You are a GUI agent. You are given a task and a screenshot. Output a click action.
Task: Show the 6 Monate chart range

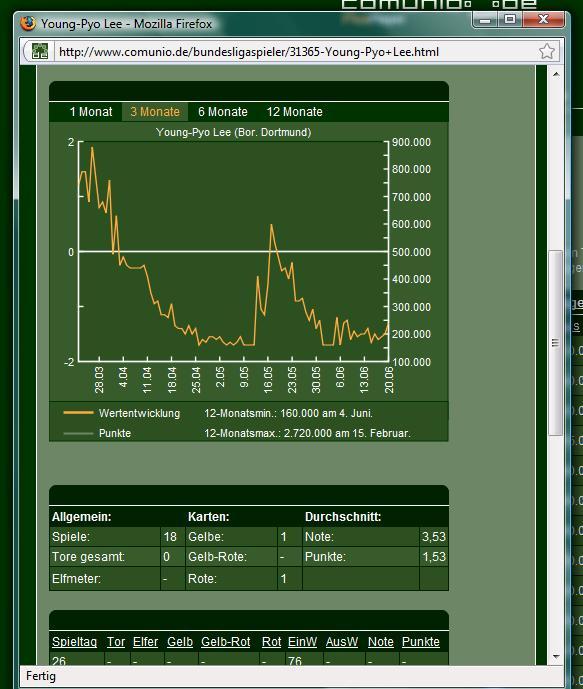[x=223, y=112]
